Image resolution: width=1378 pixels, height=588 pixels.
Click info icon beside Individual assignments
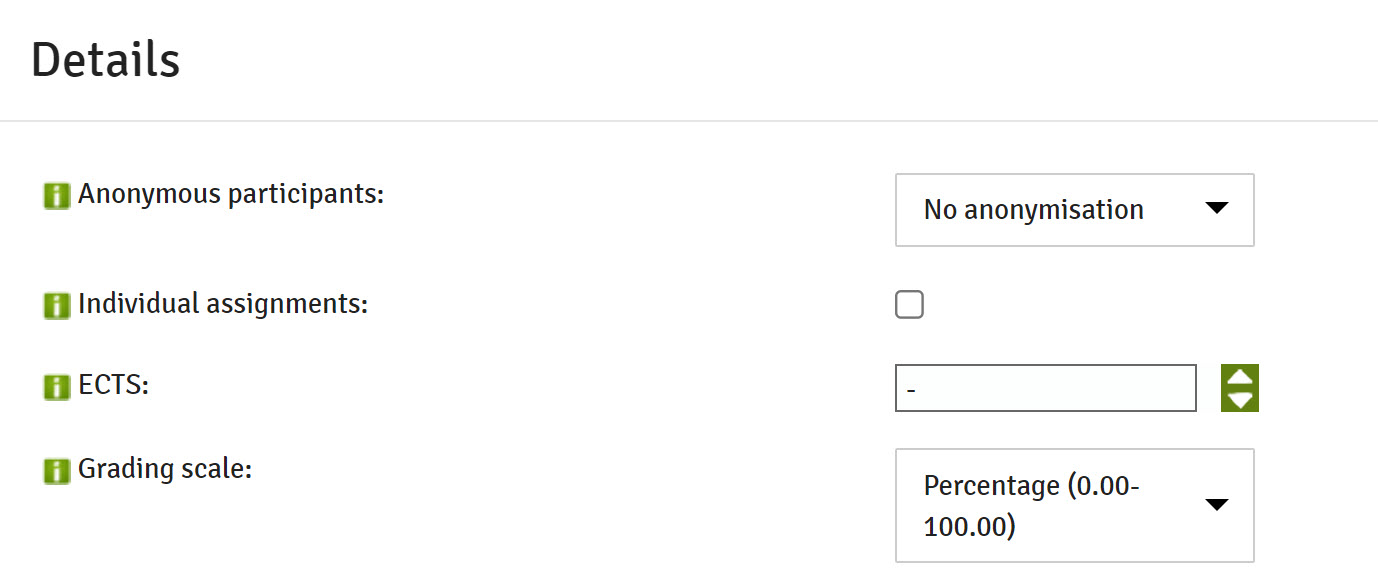click(x=57, y=306)
